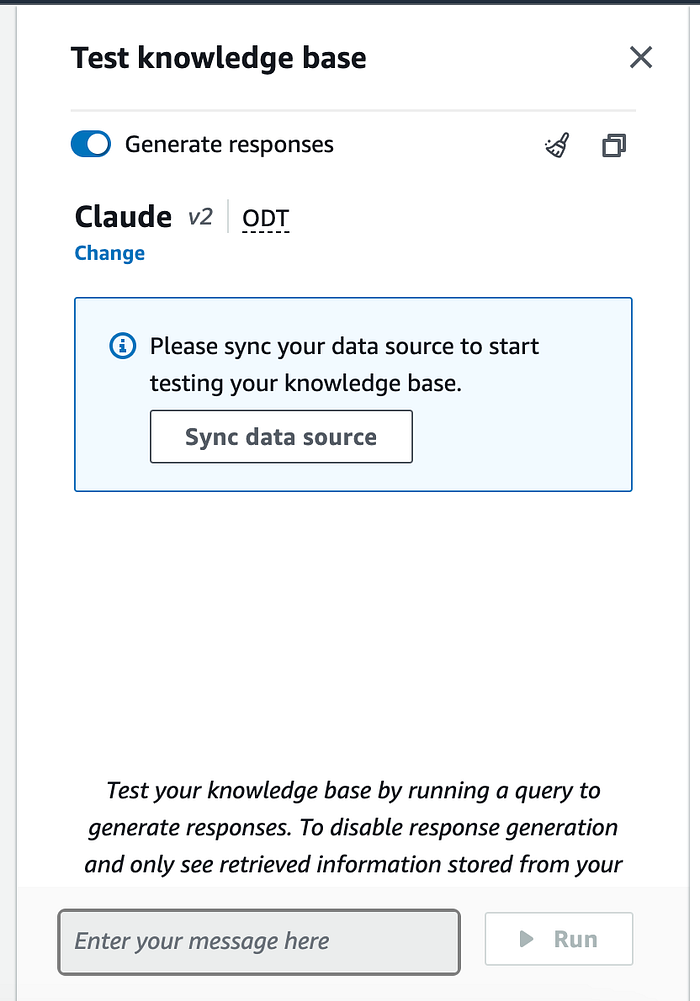Click the Sync data source button
This screenshot has height=1001, width=700.
[x=281, y=437]
